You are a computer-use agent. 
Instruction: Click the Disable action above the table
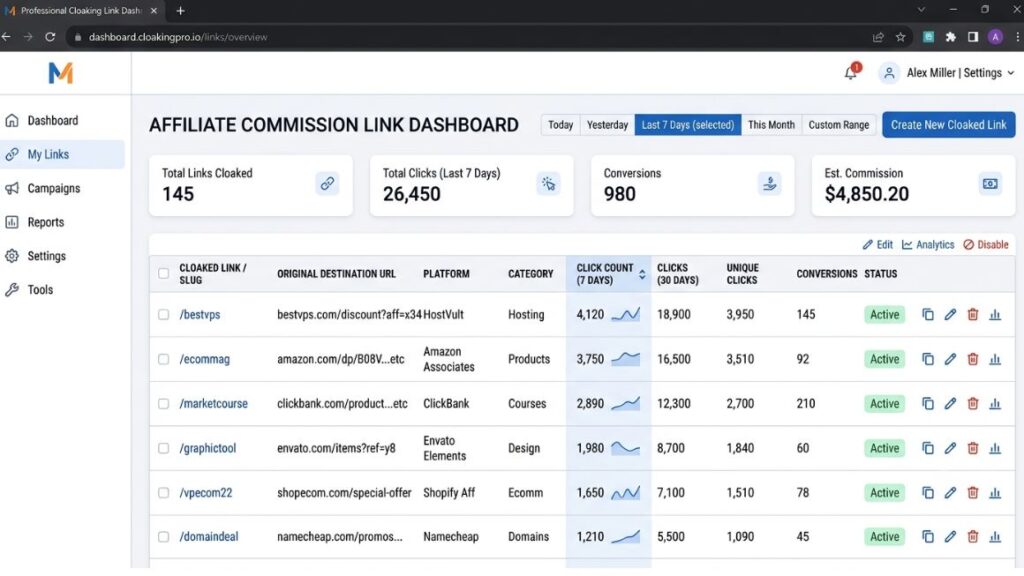click(985, 245)
